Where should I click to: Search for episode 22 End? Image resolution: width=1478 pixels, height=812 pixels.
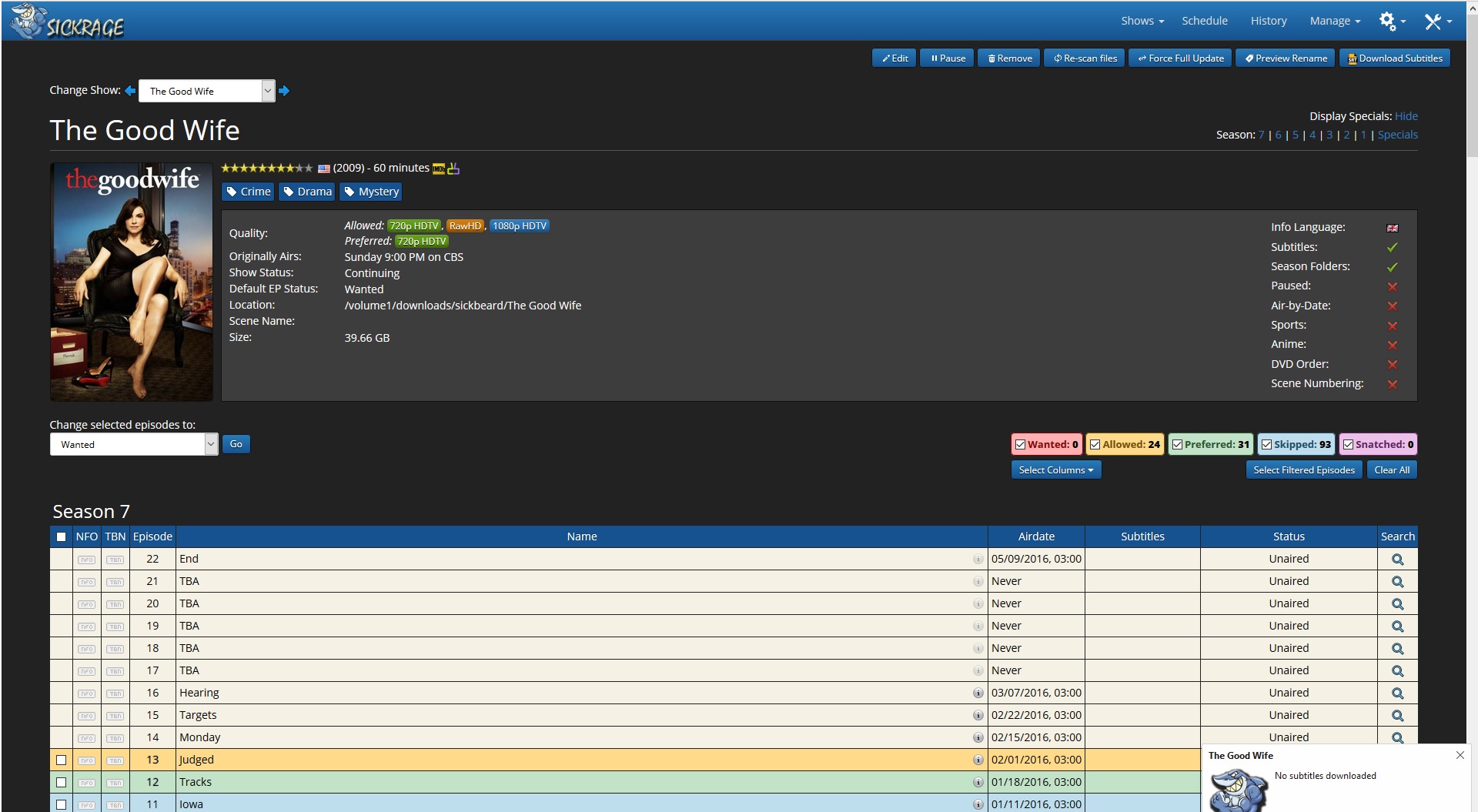point(1397,560)
